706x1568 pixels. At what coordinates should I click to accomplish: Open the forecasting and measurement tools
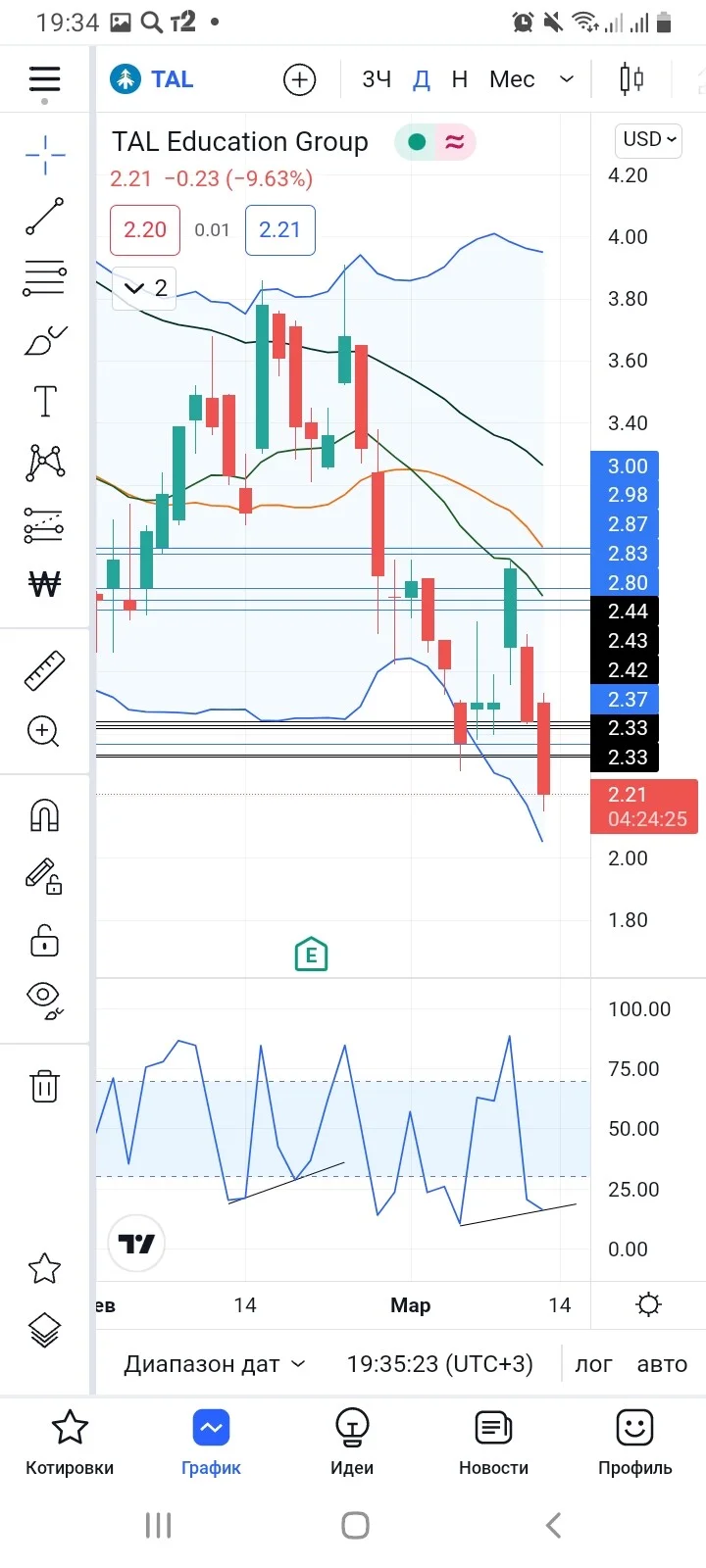coord(44,525)
